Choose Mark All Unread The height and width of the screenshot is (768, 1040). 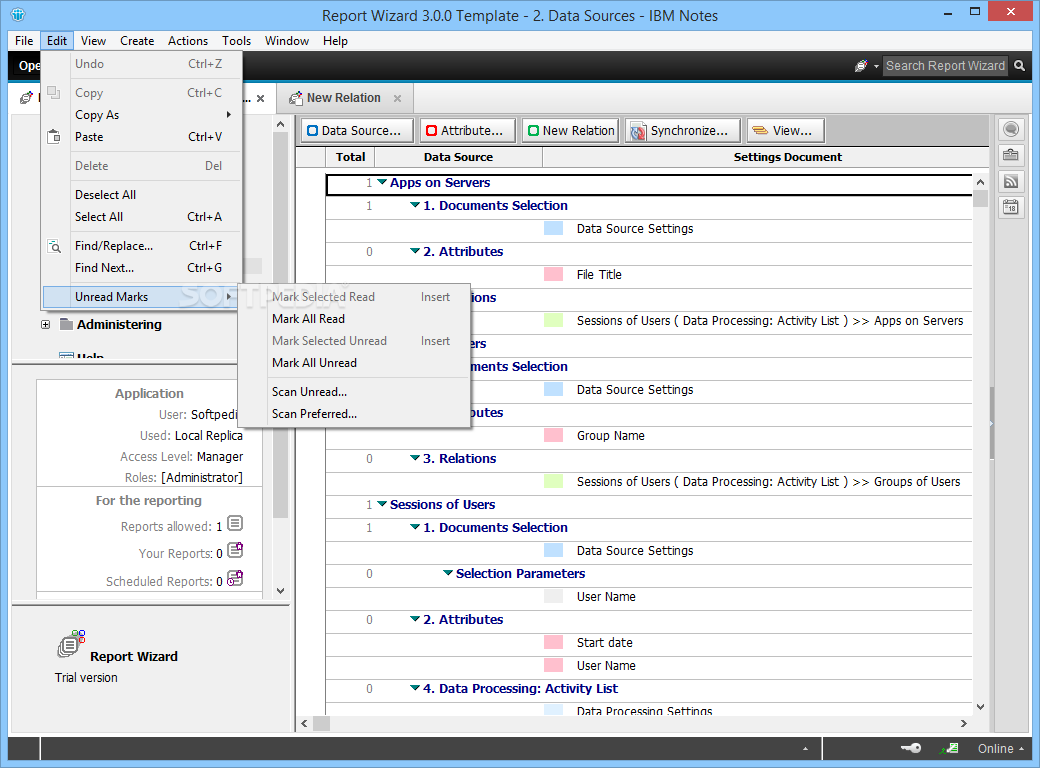pyautogui.click(x=354, y=363)
